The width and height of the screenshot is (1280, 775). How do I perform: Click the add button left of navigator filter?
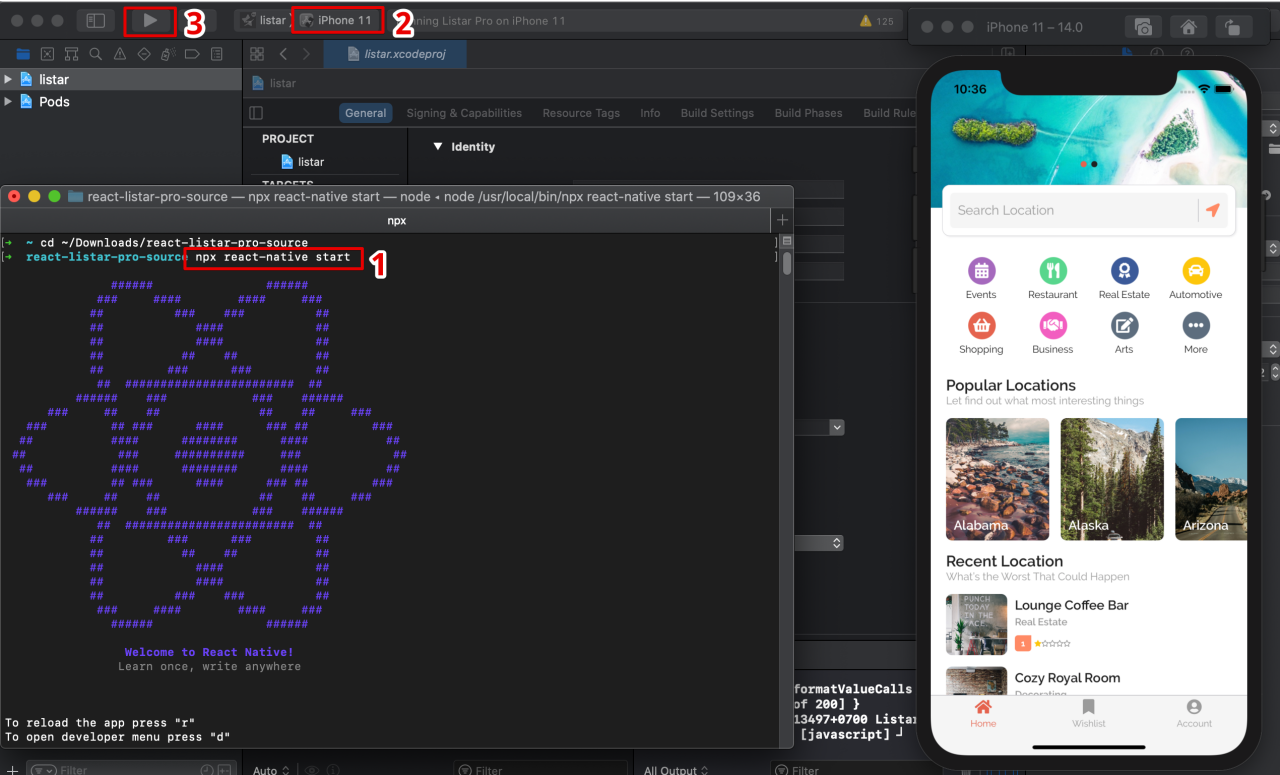click(12, 770)
